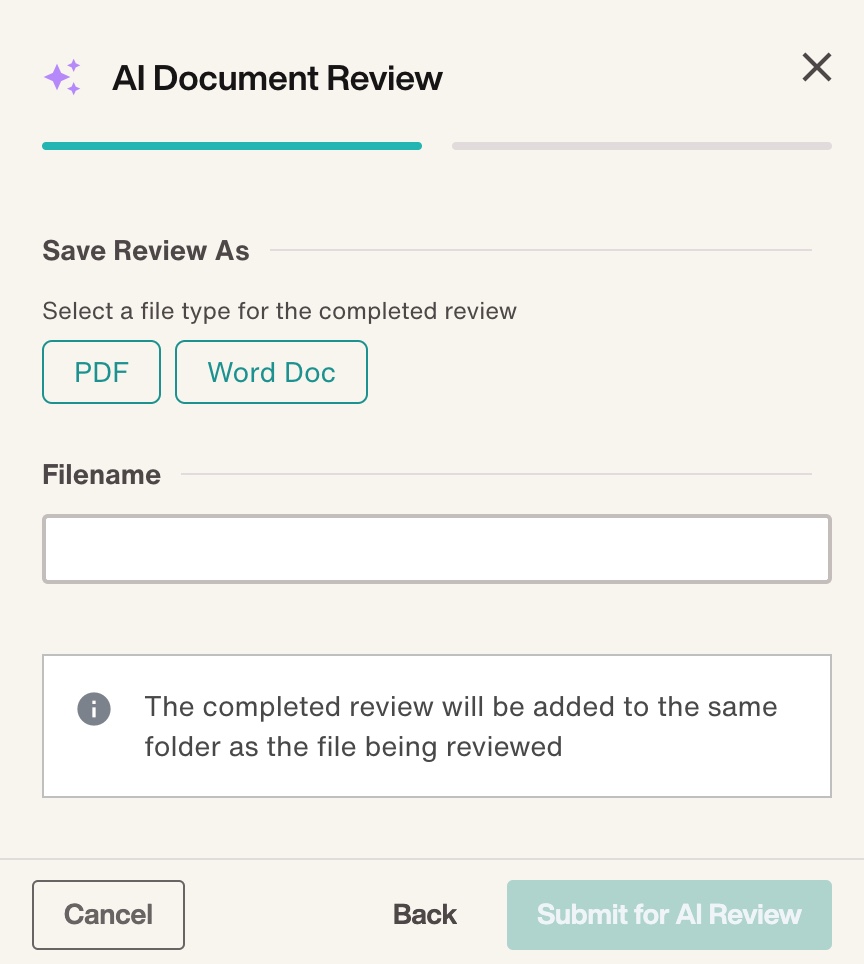Image resolution: width=864 pixels, height=964 pixels.
Task: Click the divider line beside Filename
Action: click(x=495, y=474)
